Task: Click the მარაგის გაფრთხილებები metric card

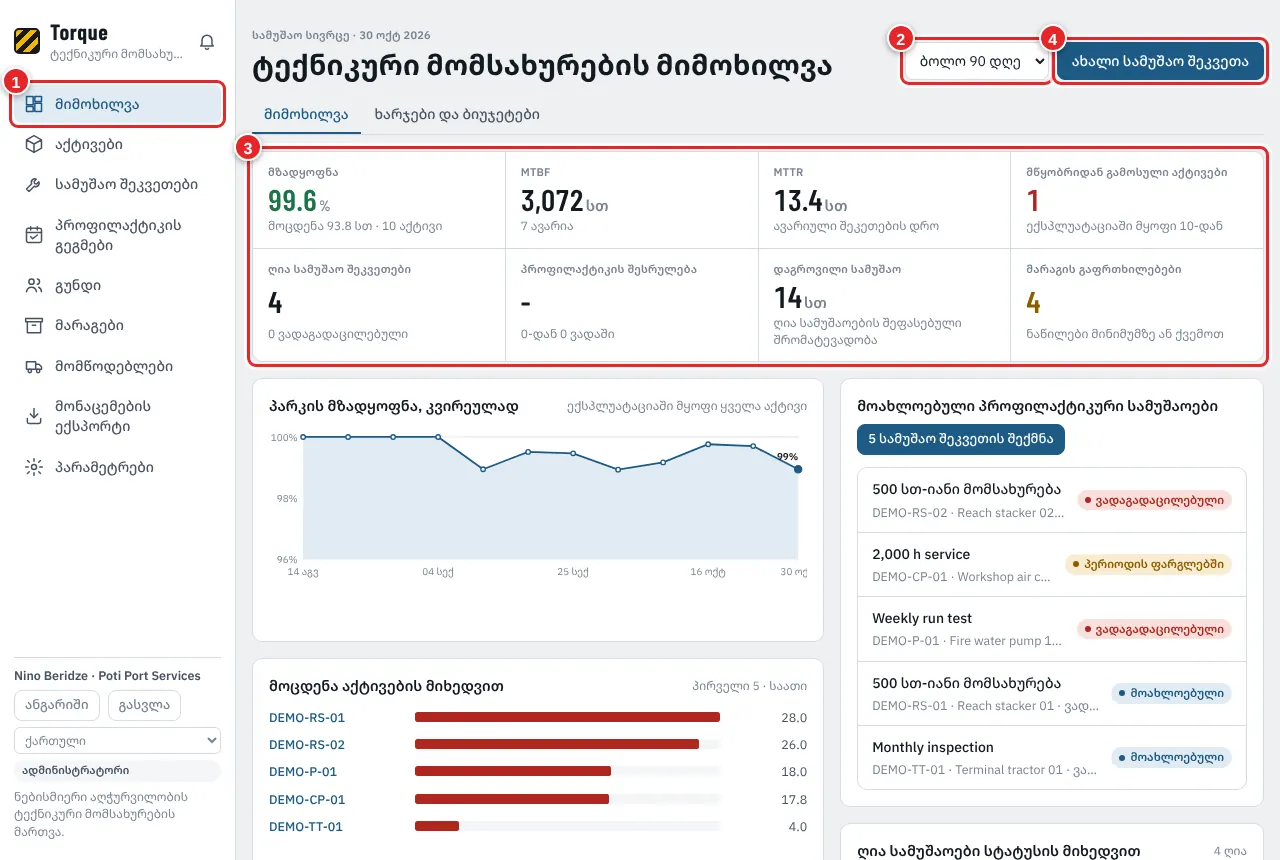Action: click(1138, 305)
